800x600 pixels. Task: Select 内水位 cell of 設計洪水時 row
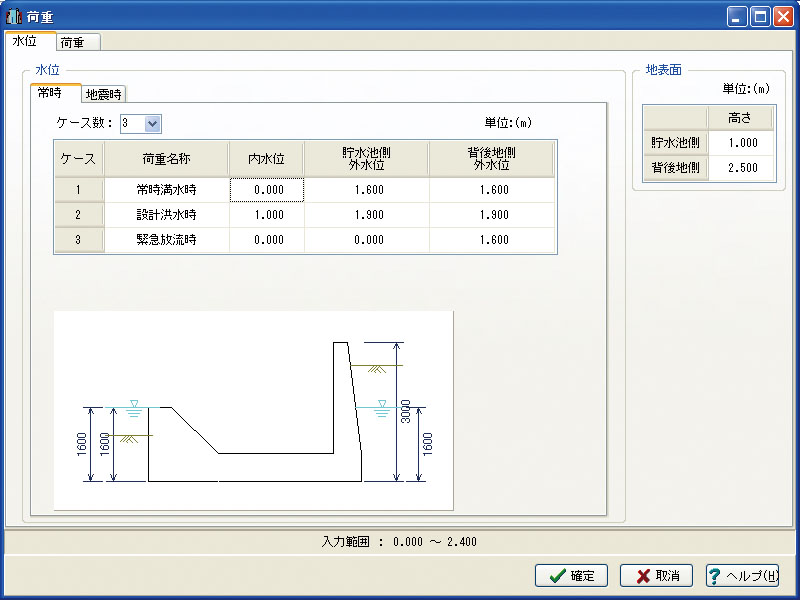point(267,215)
